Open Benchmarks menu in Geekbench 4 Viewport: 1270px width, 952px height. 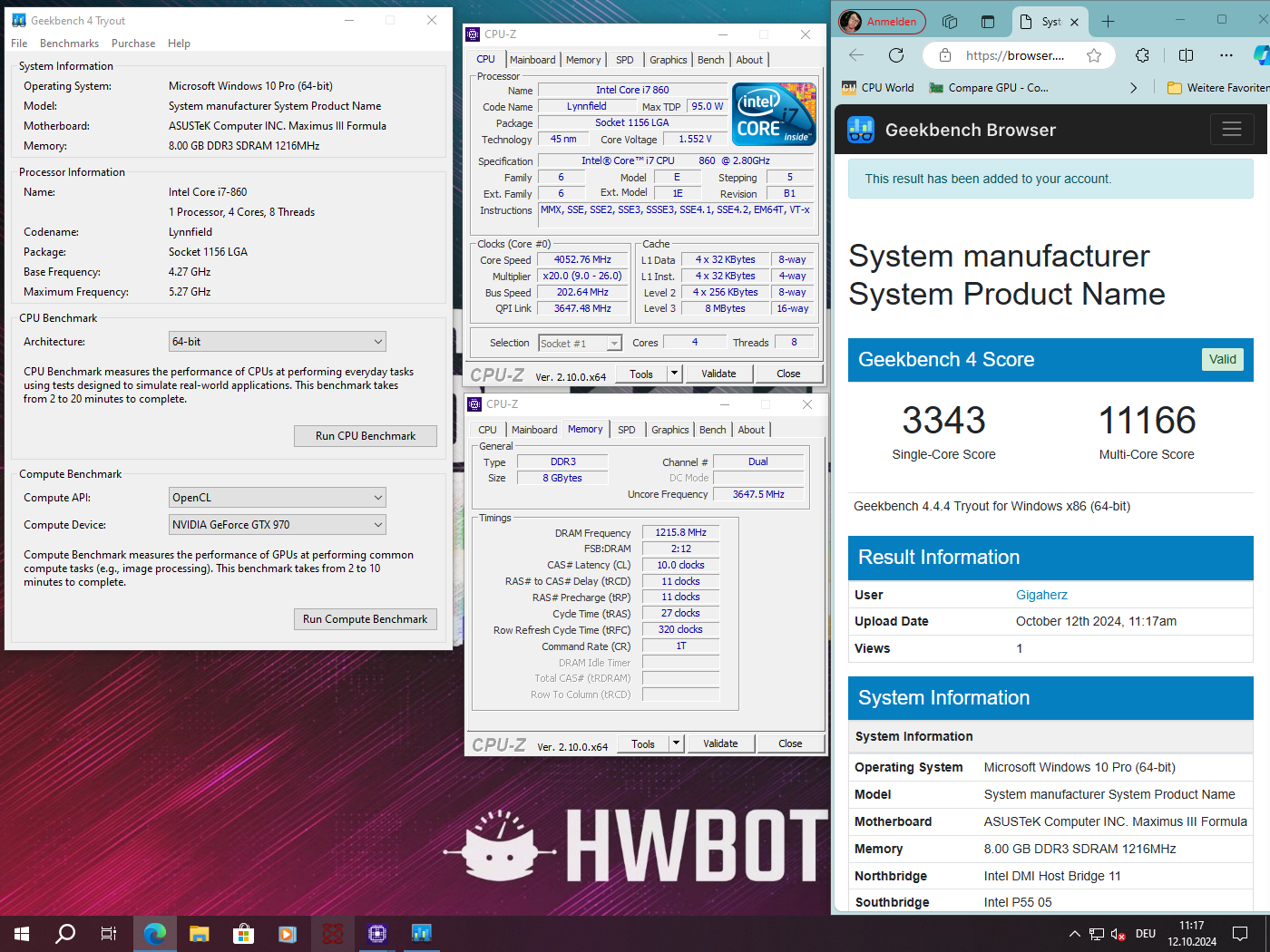pos(69,44)
